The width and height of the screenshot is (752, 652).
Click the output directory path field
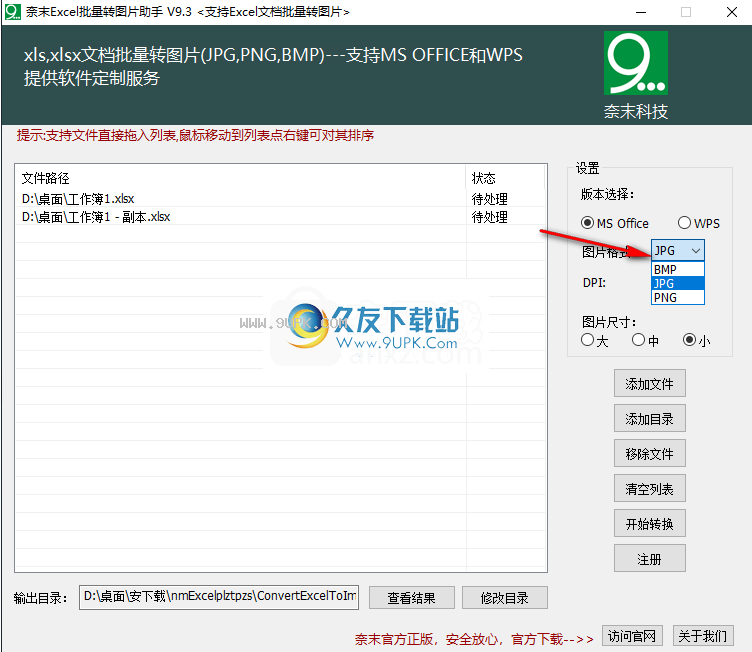pyautogui.click(x=219, y=597)
